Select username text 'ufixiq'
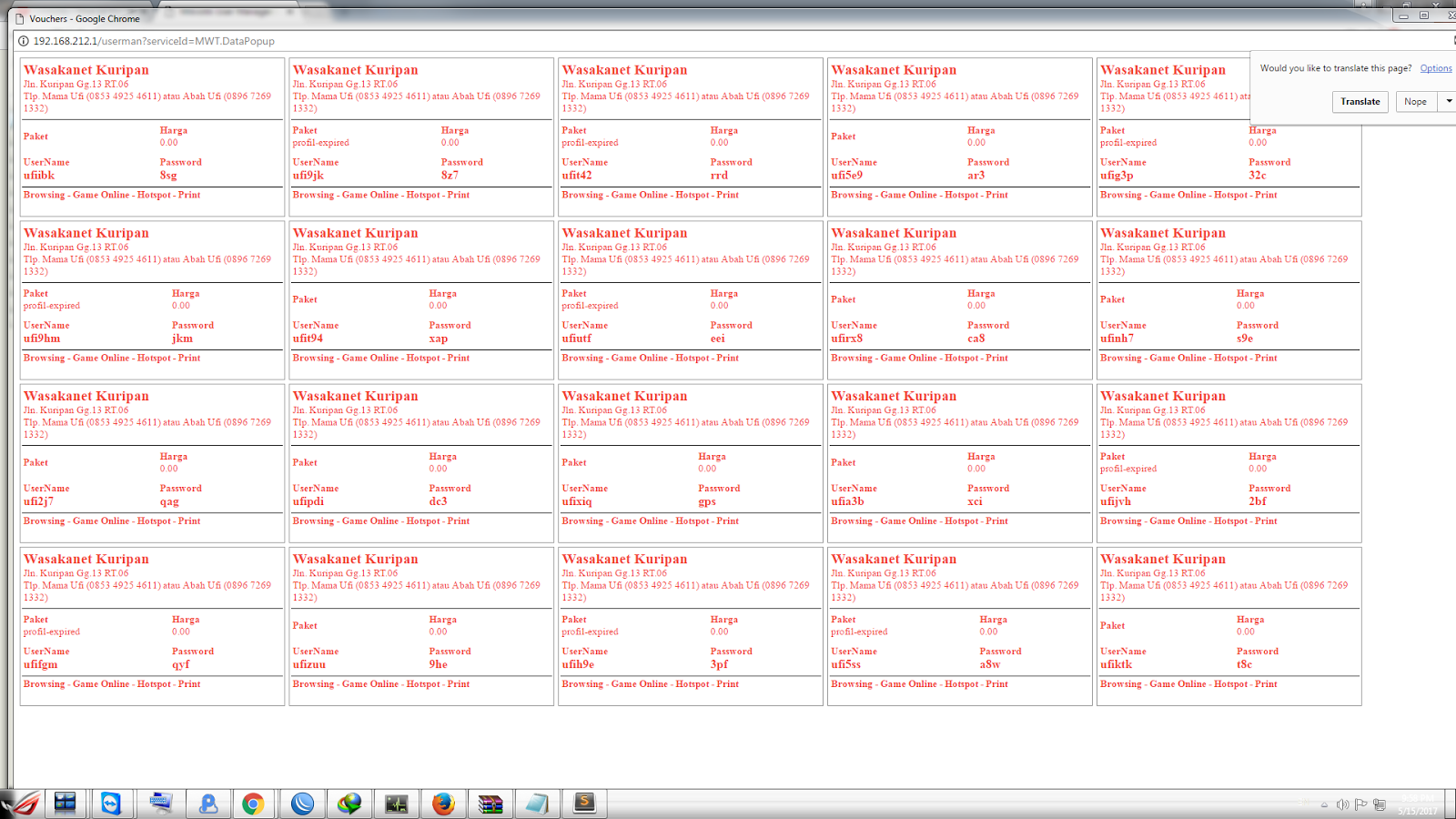 [x=577, y=501]
